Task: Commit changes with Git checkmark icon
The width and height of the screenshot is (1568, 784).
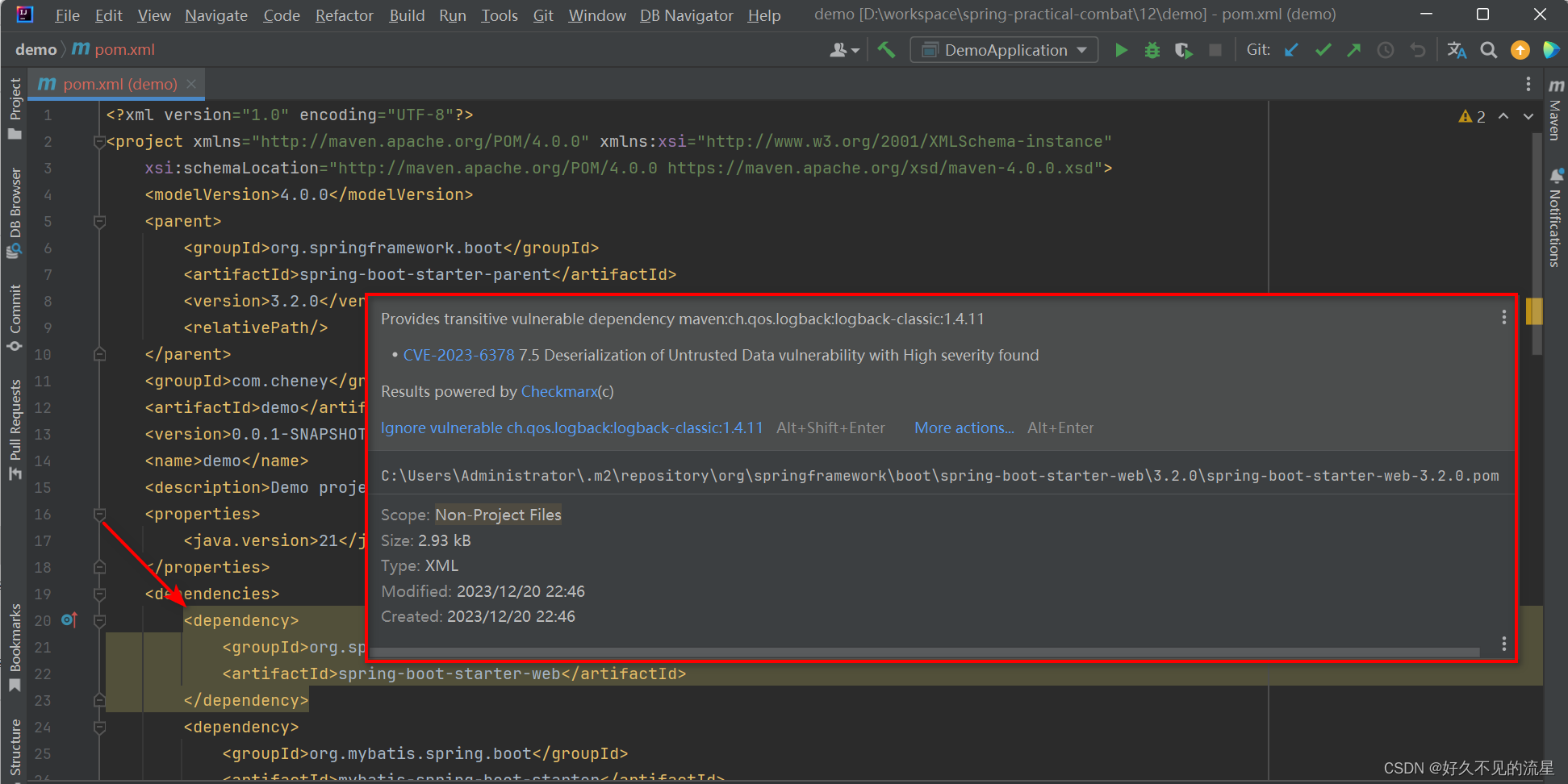Action: click(x=1323, y=50)
